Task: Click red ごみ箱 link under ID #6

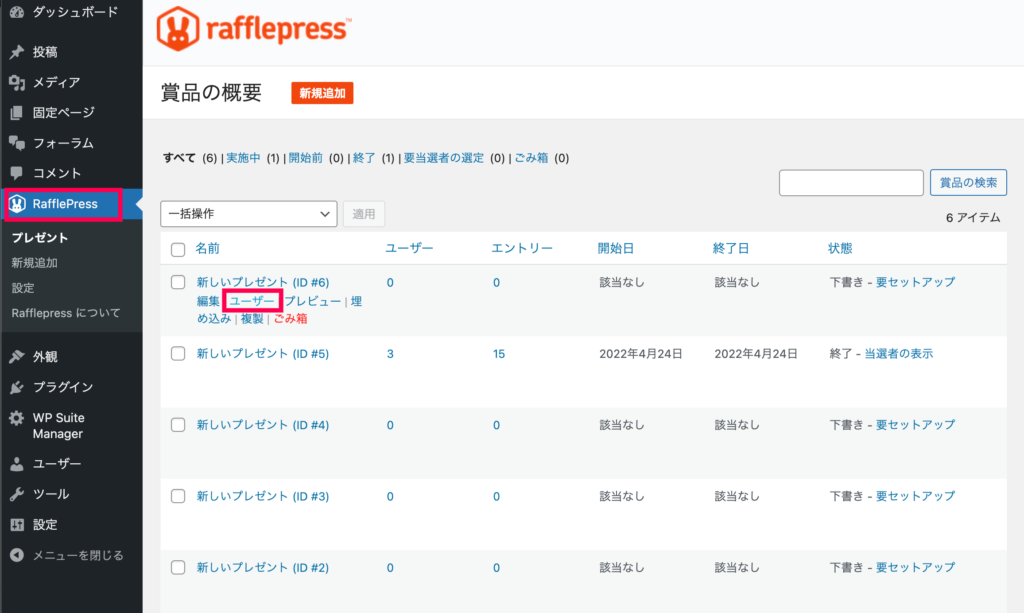Action: [x=290, y=319]
